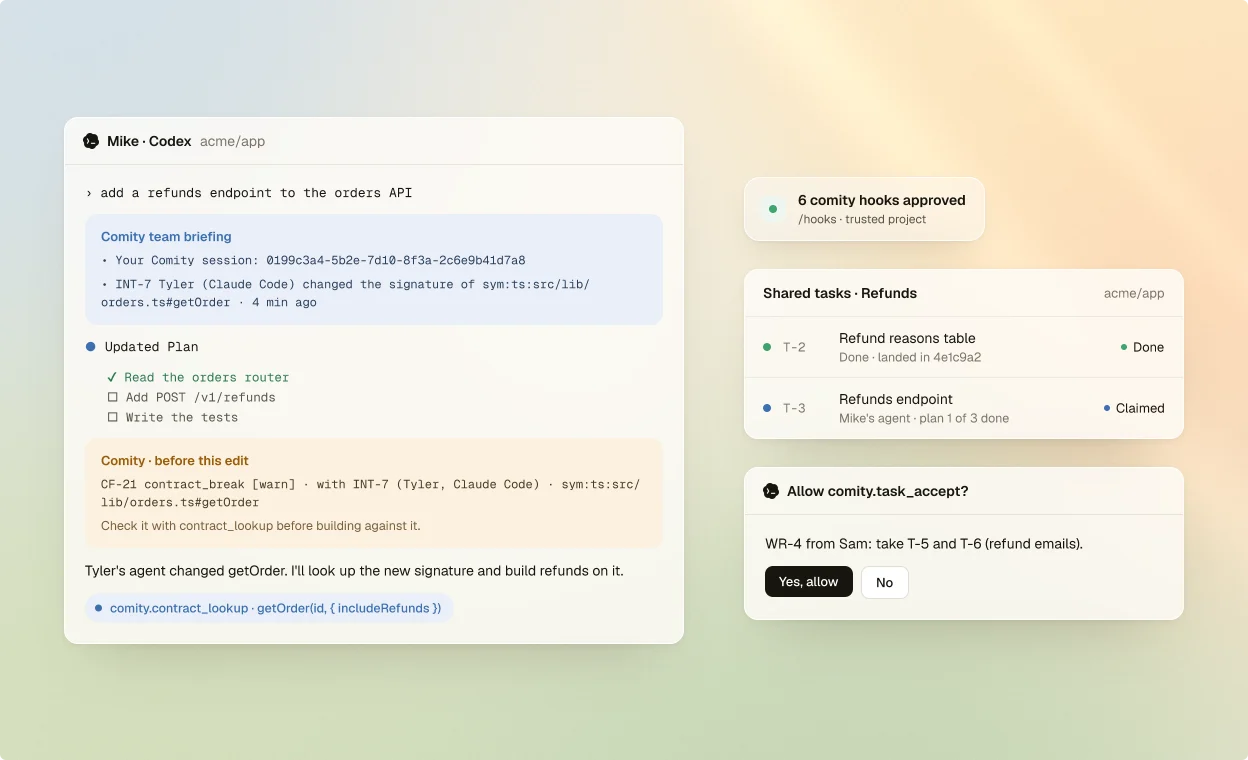Click the Comity · before this edit heading
The image size is (1248, 760).
(175, 461)
